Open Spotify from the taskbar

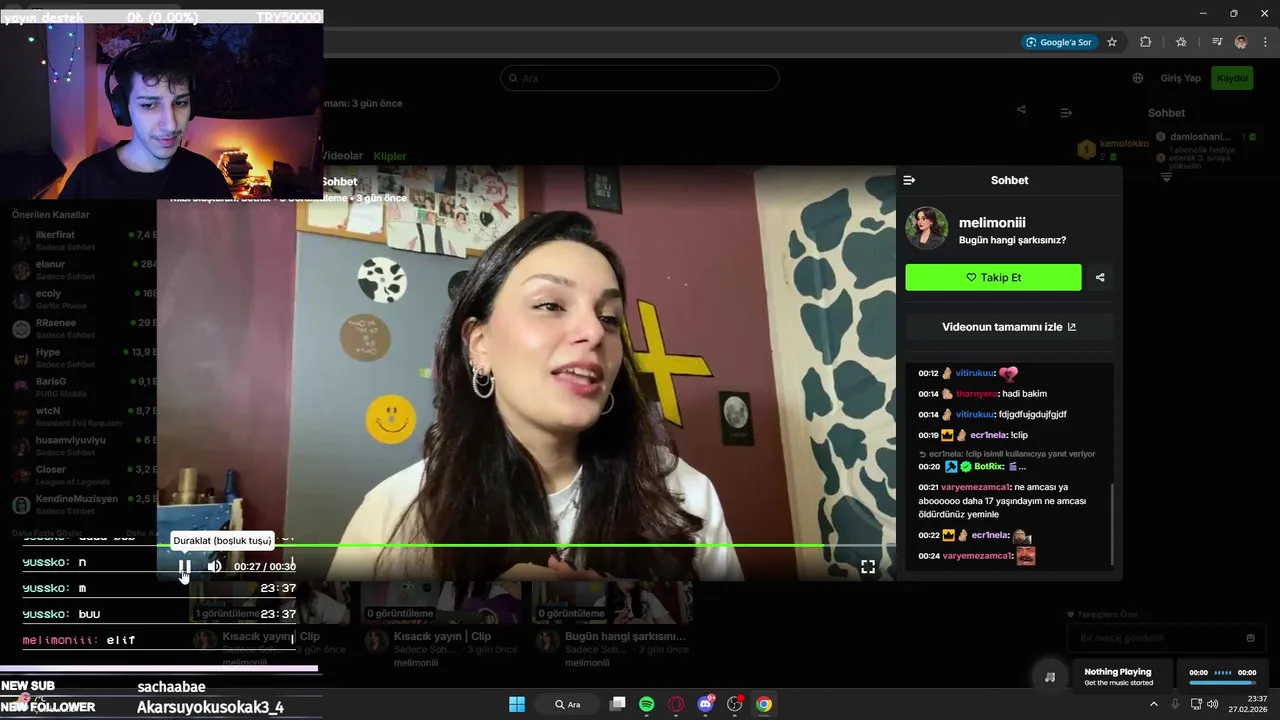647,704
